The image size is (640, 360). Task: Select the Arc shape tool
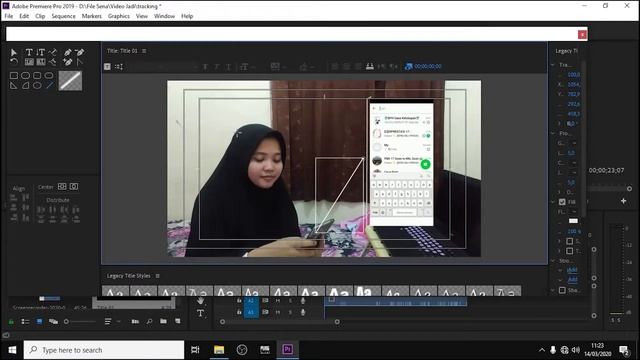pos(25,86)
